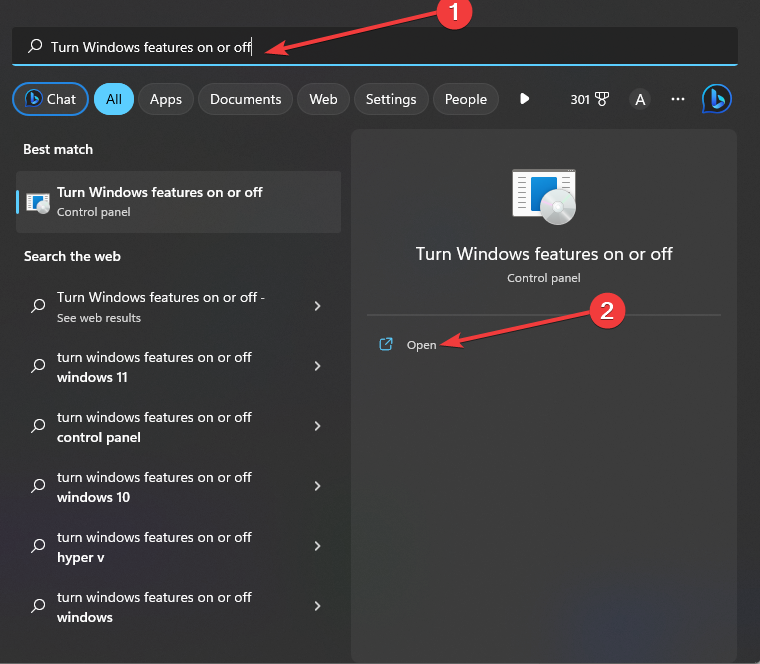Expand the 'windows 11' web suggestion chevron
Viewport: 760px width, 664px height.
(x=317, y=366)
